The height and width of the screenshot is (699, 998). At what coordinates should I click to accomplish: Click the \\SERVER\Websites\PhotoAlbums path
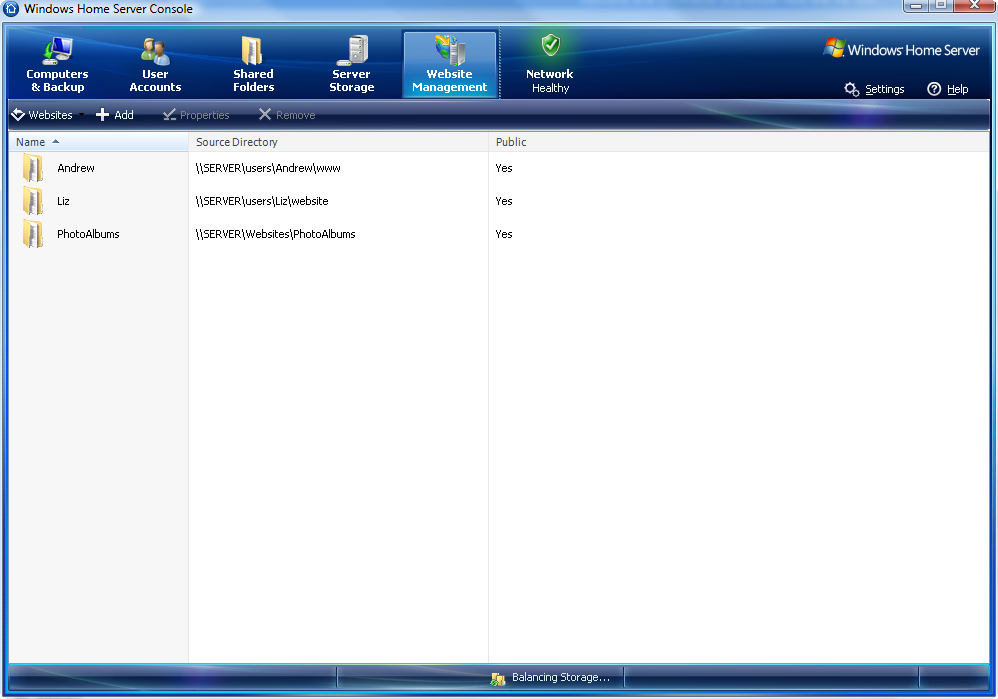click(275, 234)
